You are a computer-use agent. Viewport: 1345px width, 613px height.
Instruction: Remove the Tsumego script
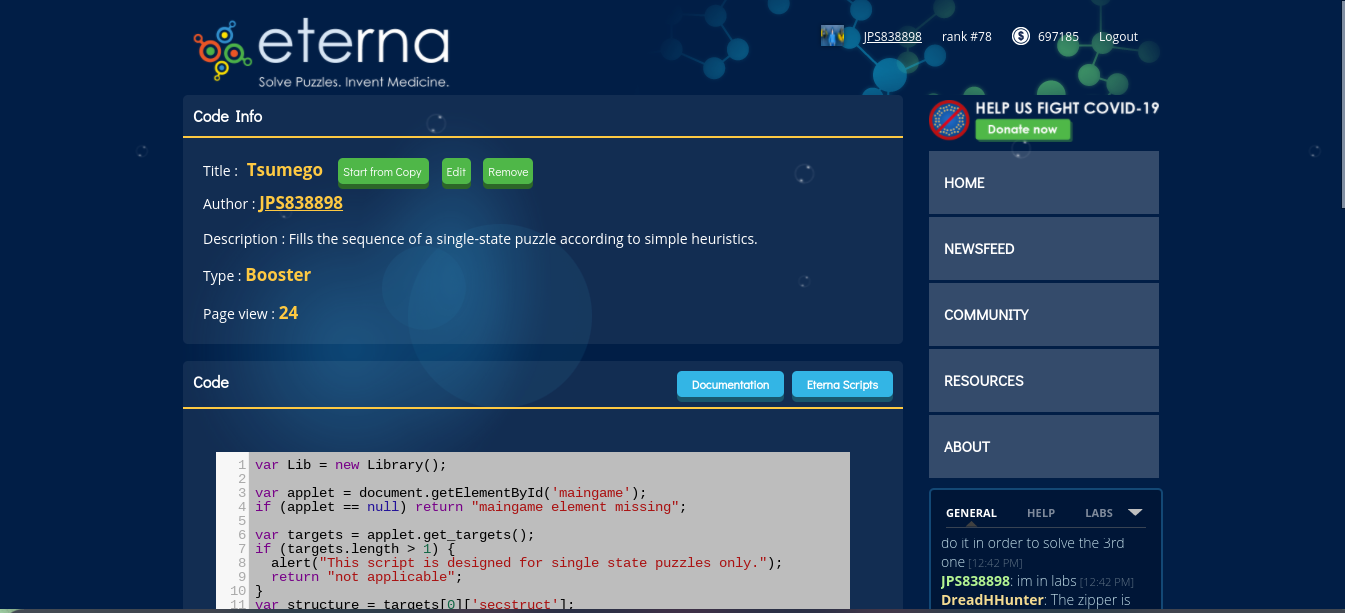[x=508, y=172]
